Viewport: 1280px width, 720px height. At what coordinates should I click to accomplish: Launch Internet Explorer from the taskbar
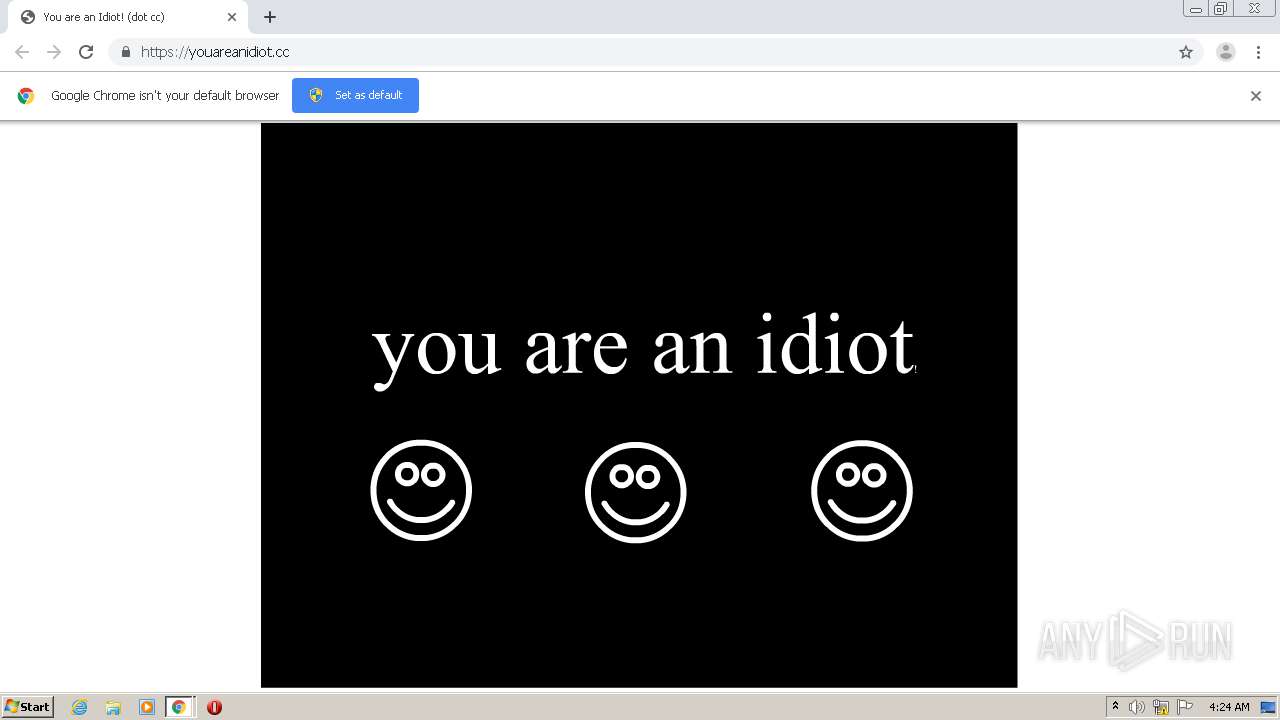click(x=80, y=707)
